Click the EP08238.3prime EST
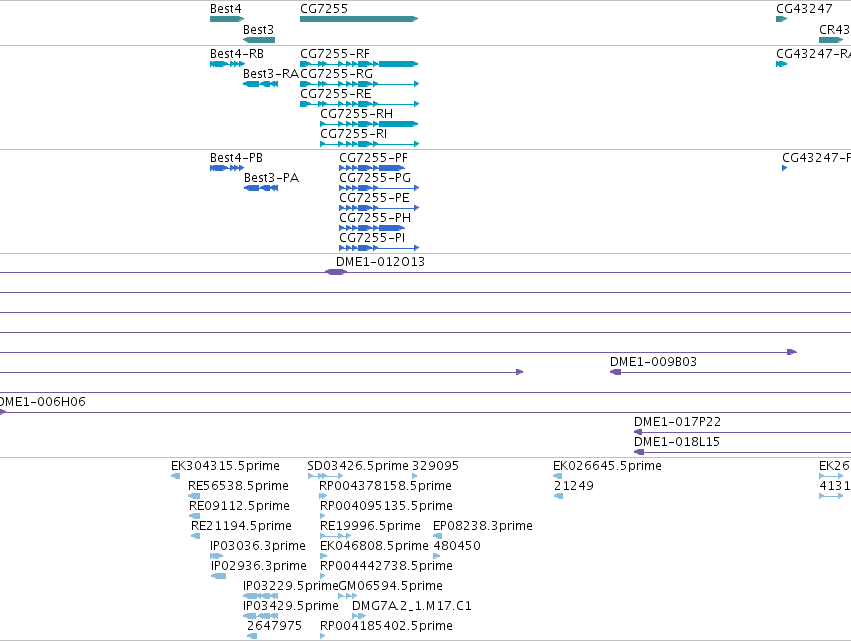The image size is (851, 641). click(437, 536)
